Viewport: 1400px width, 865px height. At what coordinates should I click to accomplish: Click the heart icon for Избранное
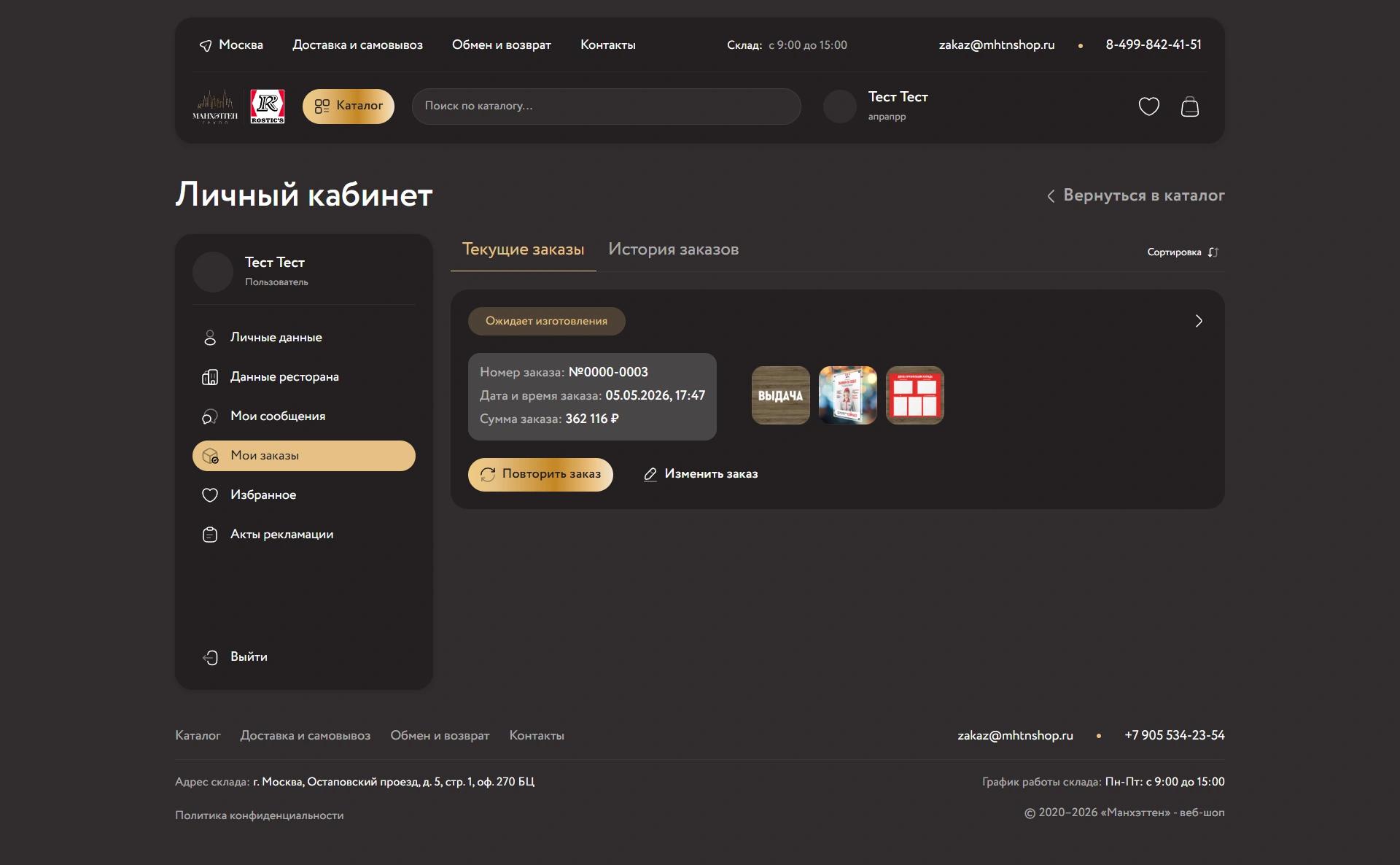tap(210, 495)
